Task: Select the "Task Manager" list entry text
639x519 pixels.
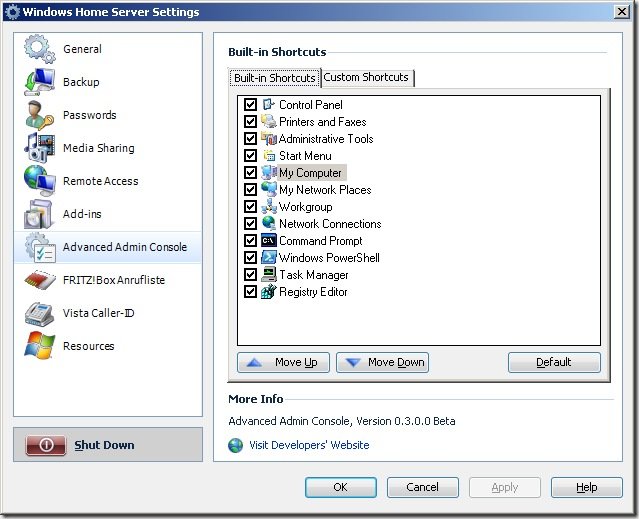Action: 314,275
